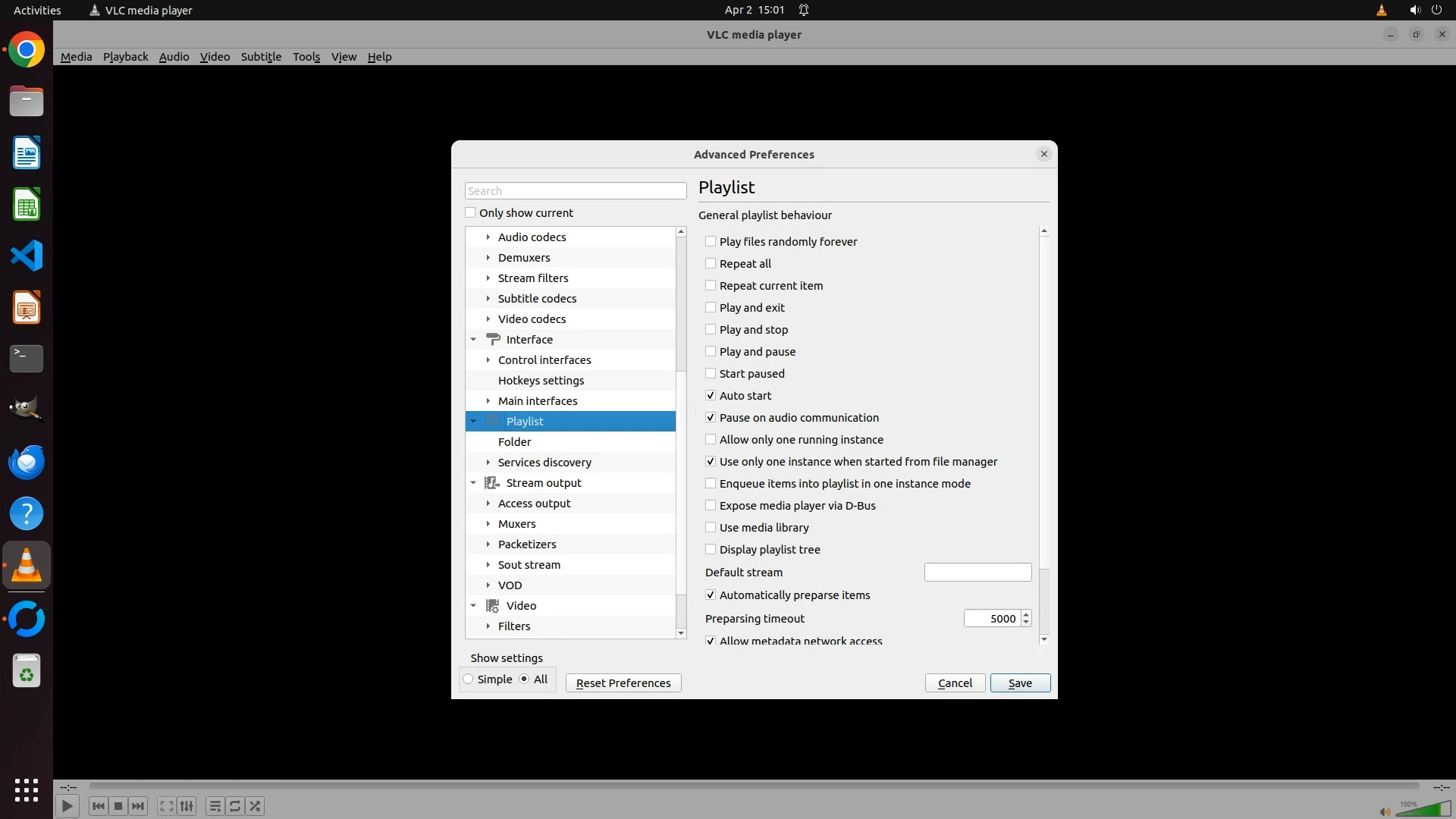Expand the Services discovery tree node
Screen dimensions: 1456x819
488,462
